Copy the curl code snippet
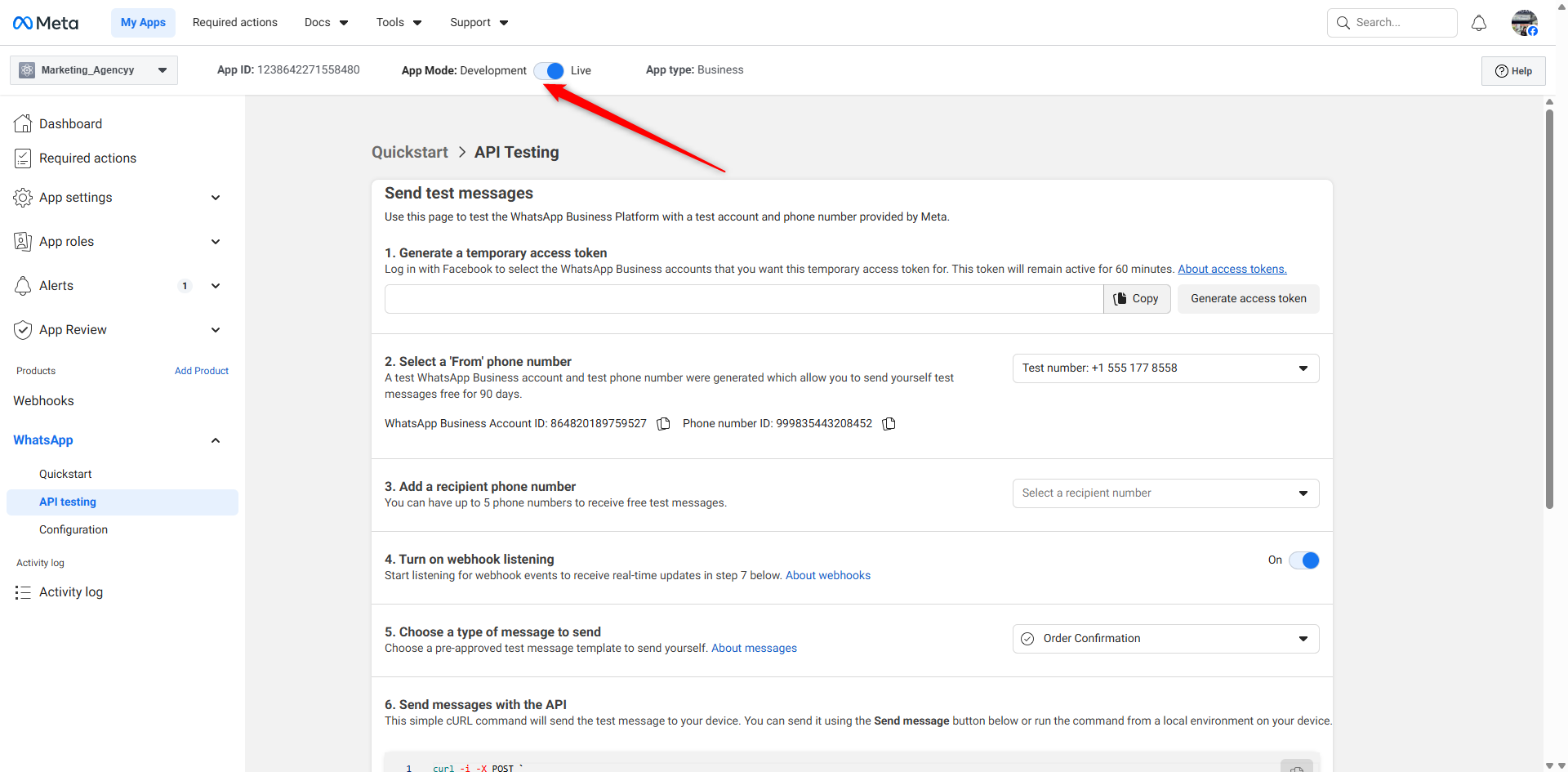This screenshot has width=1568, height=772. click(x=1296, y=767)
